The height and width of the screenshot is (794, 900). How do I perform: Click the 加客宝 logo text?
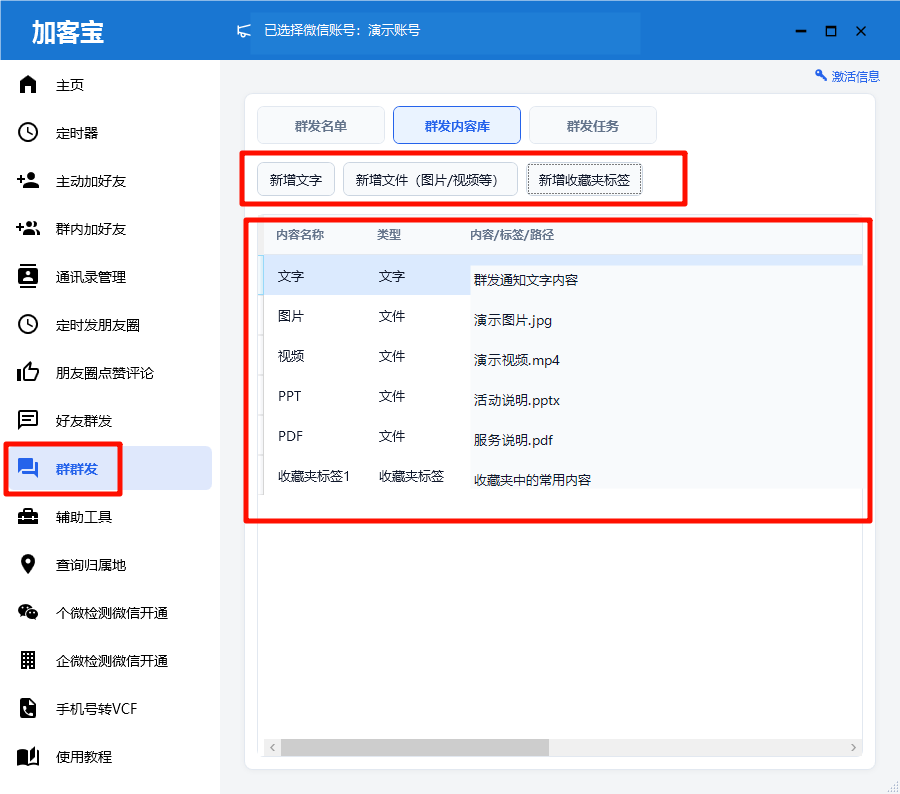pos(67,32)
